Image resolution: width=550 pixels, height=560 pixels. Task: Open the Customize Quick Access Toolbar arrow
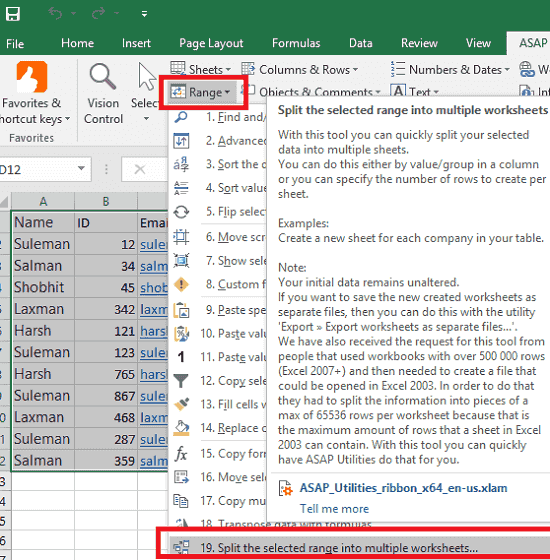(144, 14)
